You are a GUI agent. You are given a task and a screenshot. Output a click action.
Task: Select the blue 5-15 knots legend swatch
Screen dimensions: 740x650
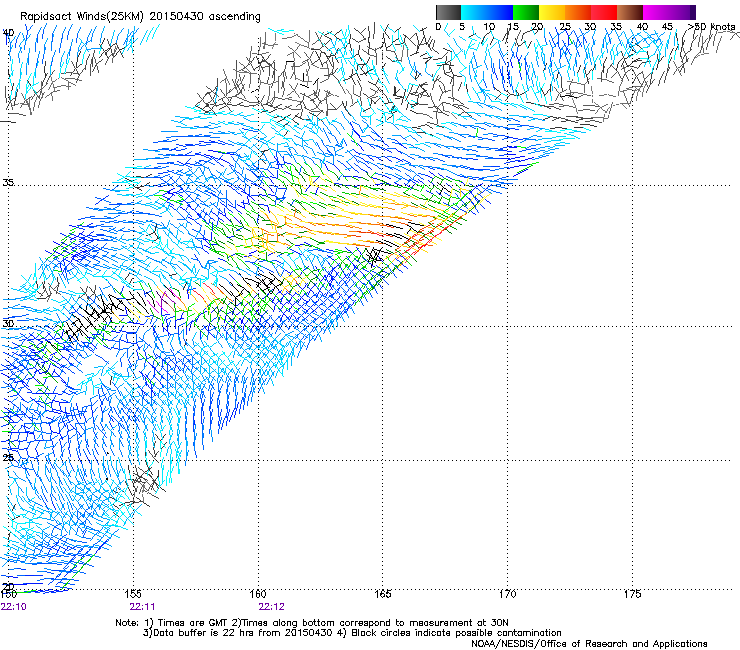(487, 12)
